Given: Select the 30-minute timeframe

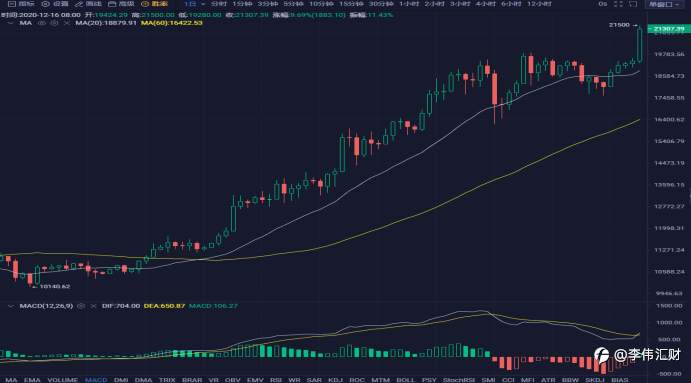Looking at the screenshot, I should pyautogui.click(x=381, y=4).
